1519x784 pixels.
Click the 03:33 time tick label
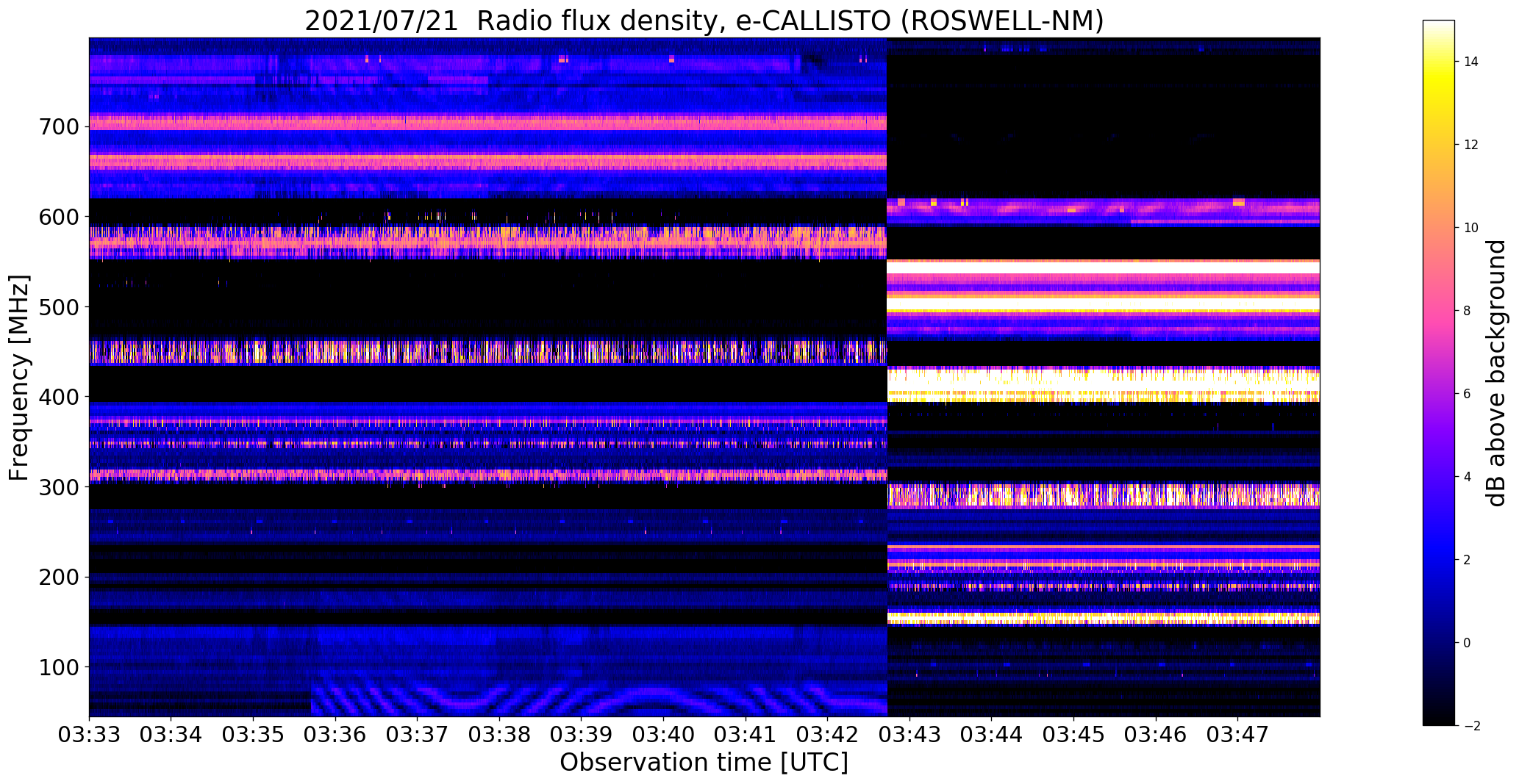89,734
